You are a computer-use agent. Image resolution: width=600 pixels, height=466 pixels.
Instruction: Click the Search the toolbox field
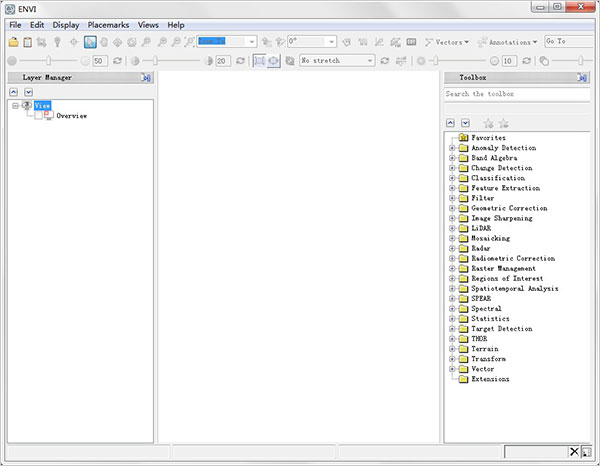pos(517,94)
